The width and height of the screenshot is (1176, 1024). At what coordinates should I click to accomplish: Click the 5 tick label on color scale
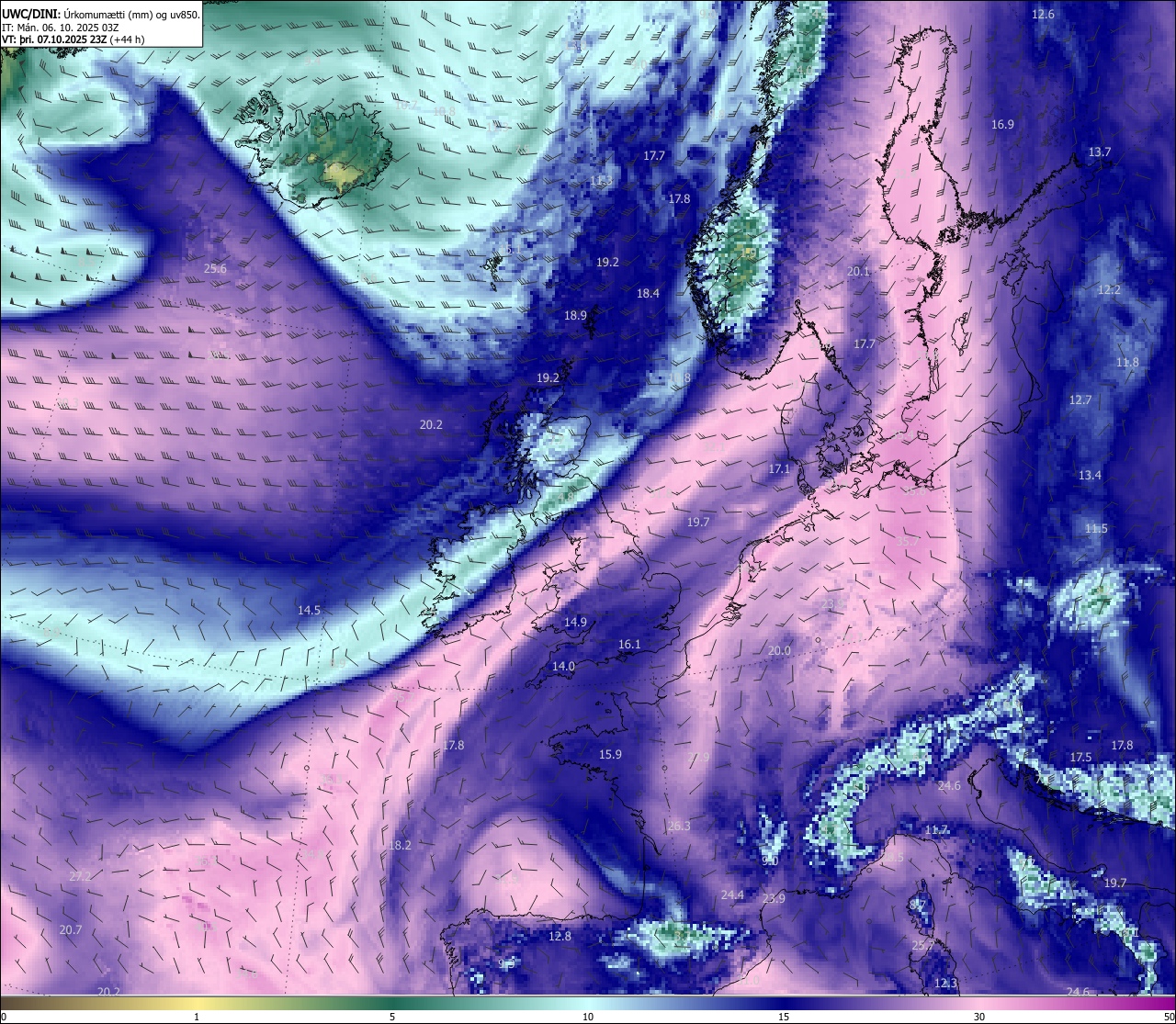(392, 1017)
